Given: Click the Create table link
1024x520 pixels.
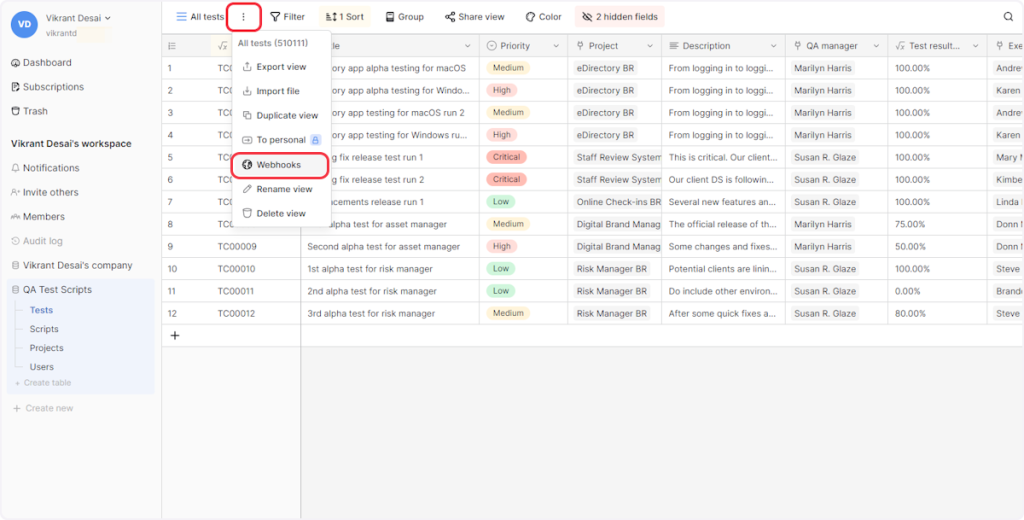Looking at the screenshot, I should 47,383.
